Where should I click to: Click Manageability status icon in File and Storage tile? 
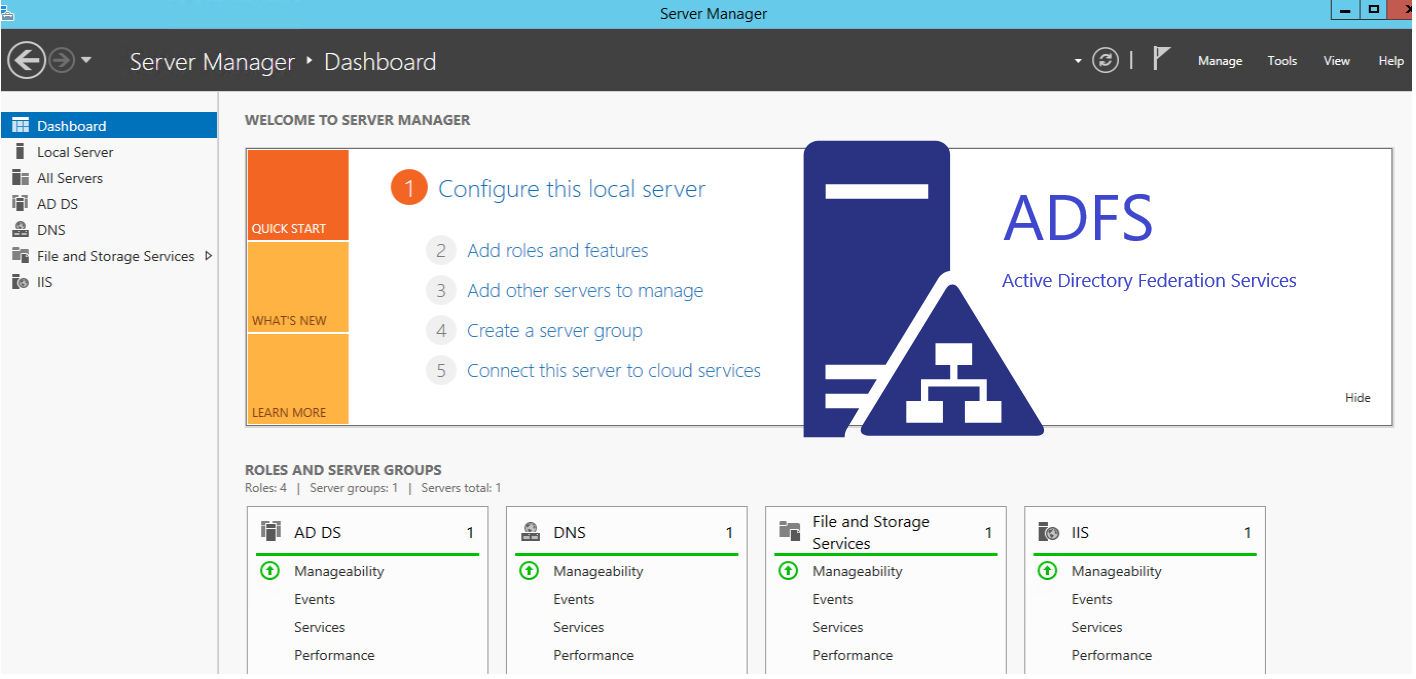[x=788, y=571]
